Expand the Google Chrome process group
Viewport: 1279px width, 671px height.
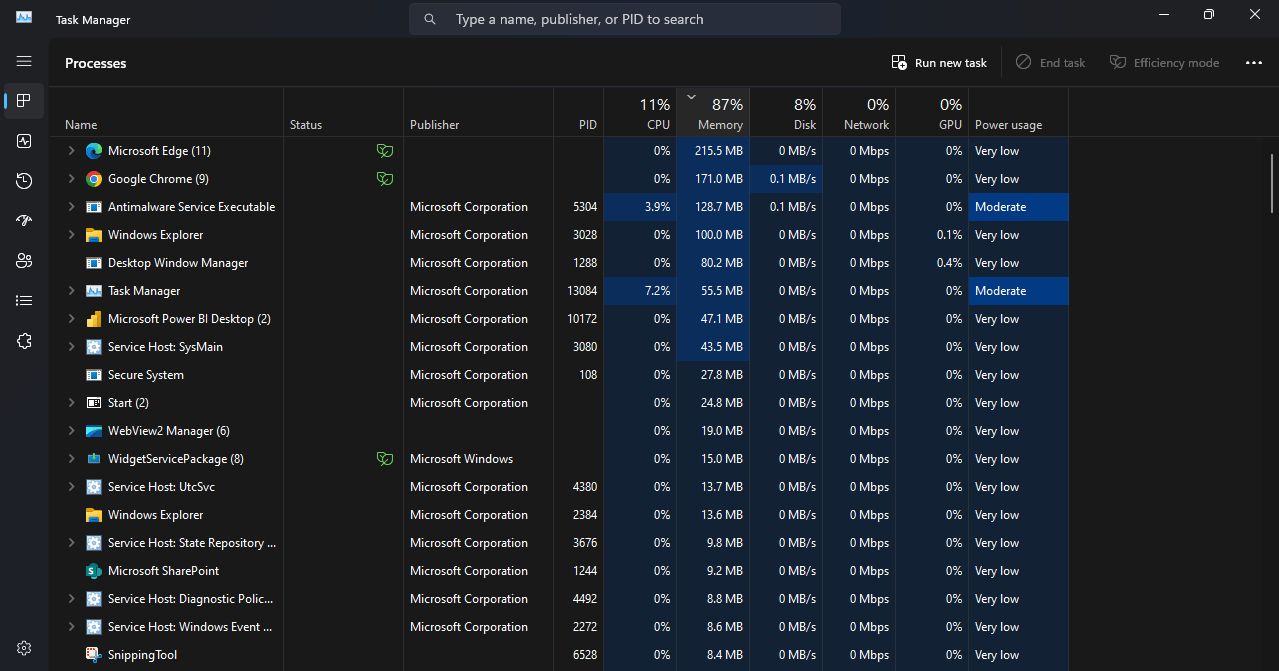click(71, 179)
